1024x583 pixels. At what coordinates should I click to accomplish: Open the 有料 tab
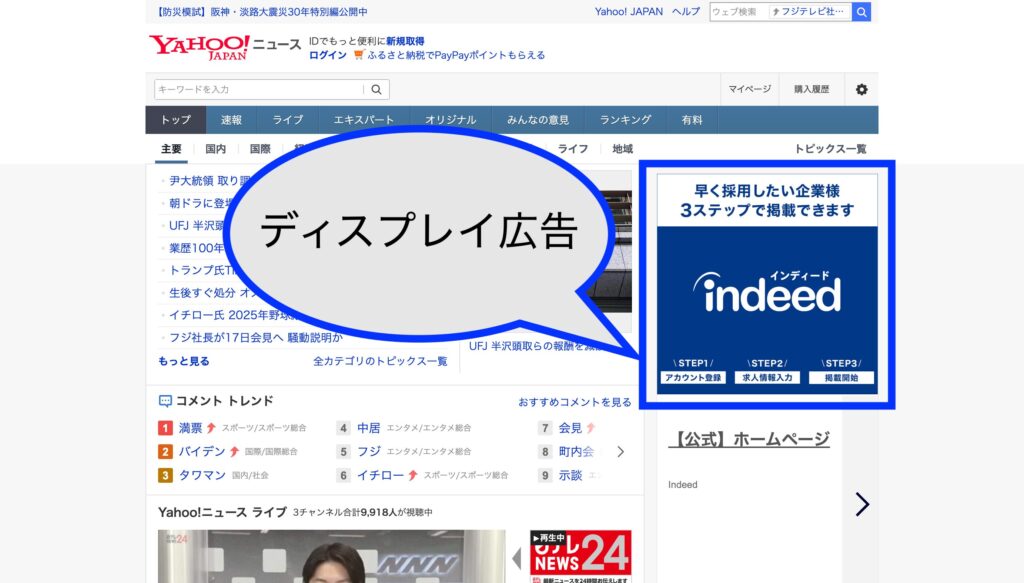click(692, 120)
